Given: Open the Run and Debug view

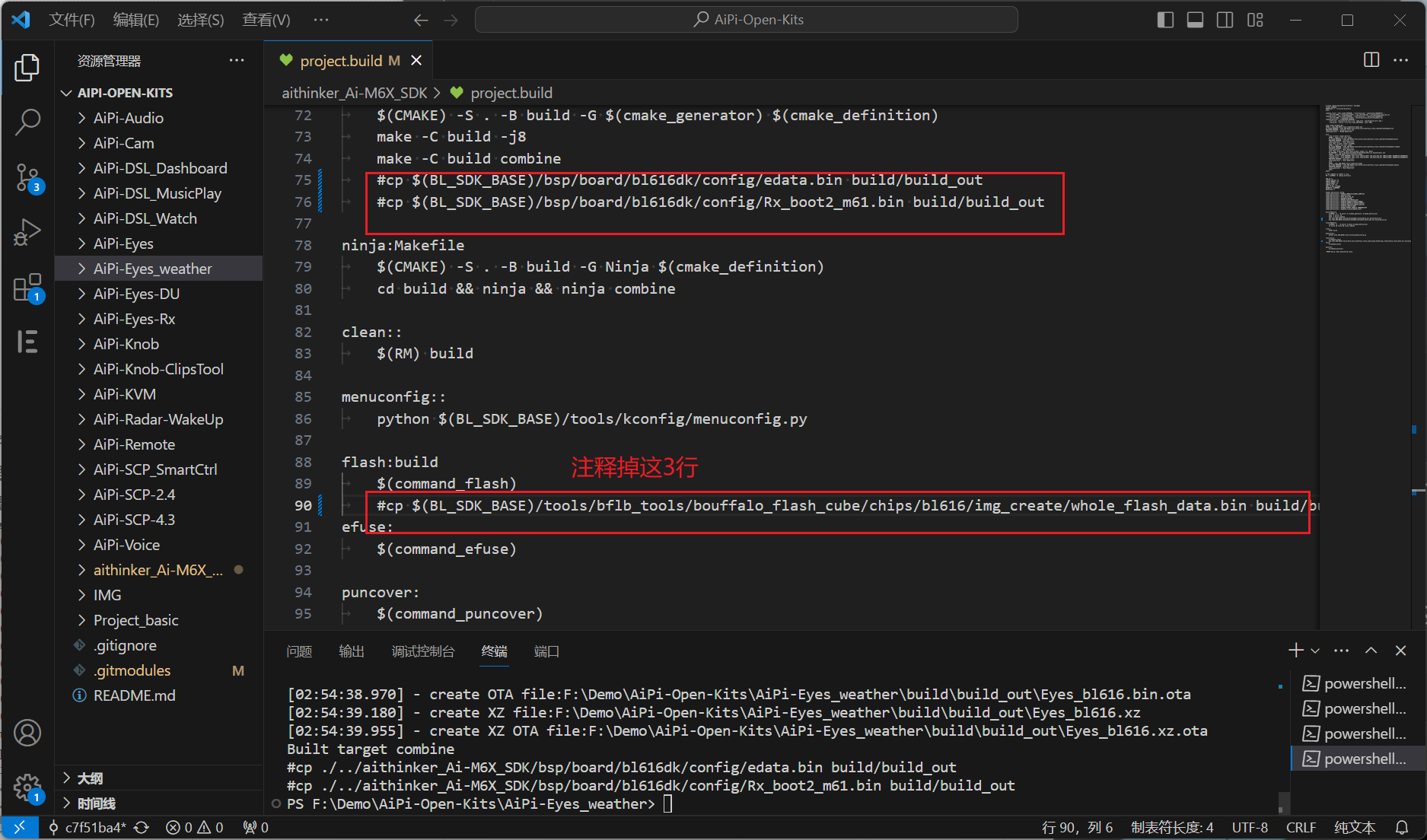Looking at the screenshot, I should pos(27,232).
